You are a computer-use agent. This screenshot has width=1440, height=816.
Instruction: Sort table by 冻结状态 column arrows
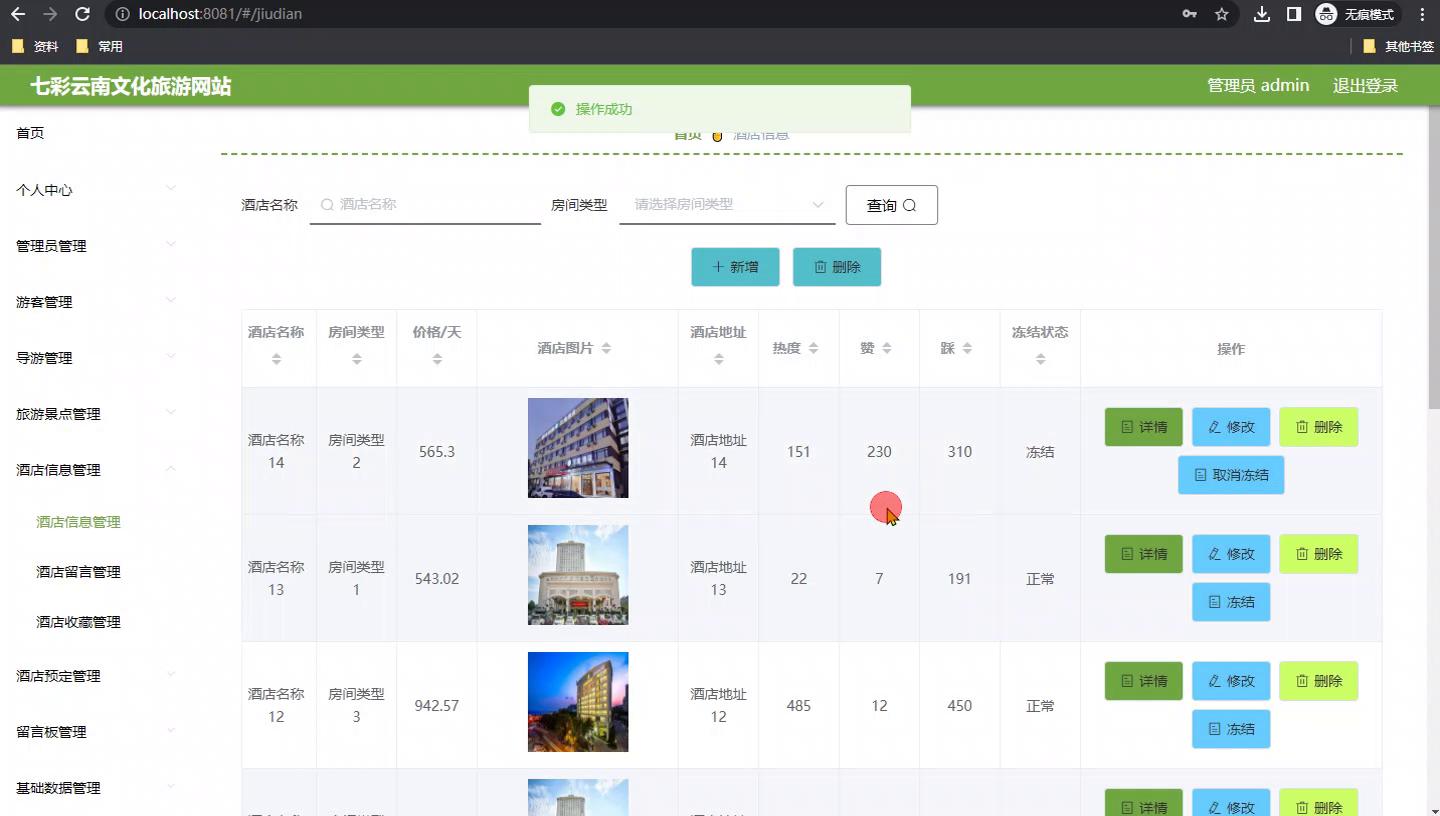(x=1040, y=359)
